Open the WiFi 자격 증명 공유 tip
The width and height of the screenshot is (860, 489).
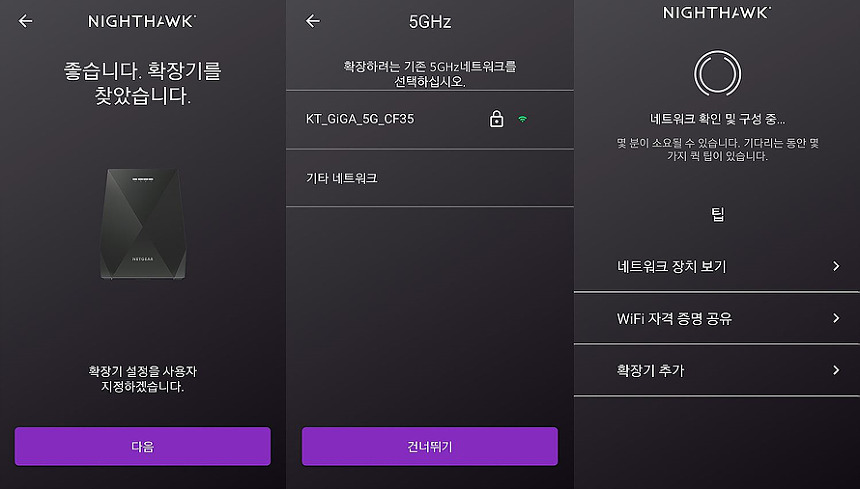coord(717,318)
